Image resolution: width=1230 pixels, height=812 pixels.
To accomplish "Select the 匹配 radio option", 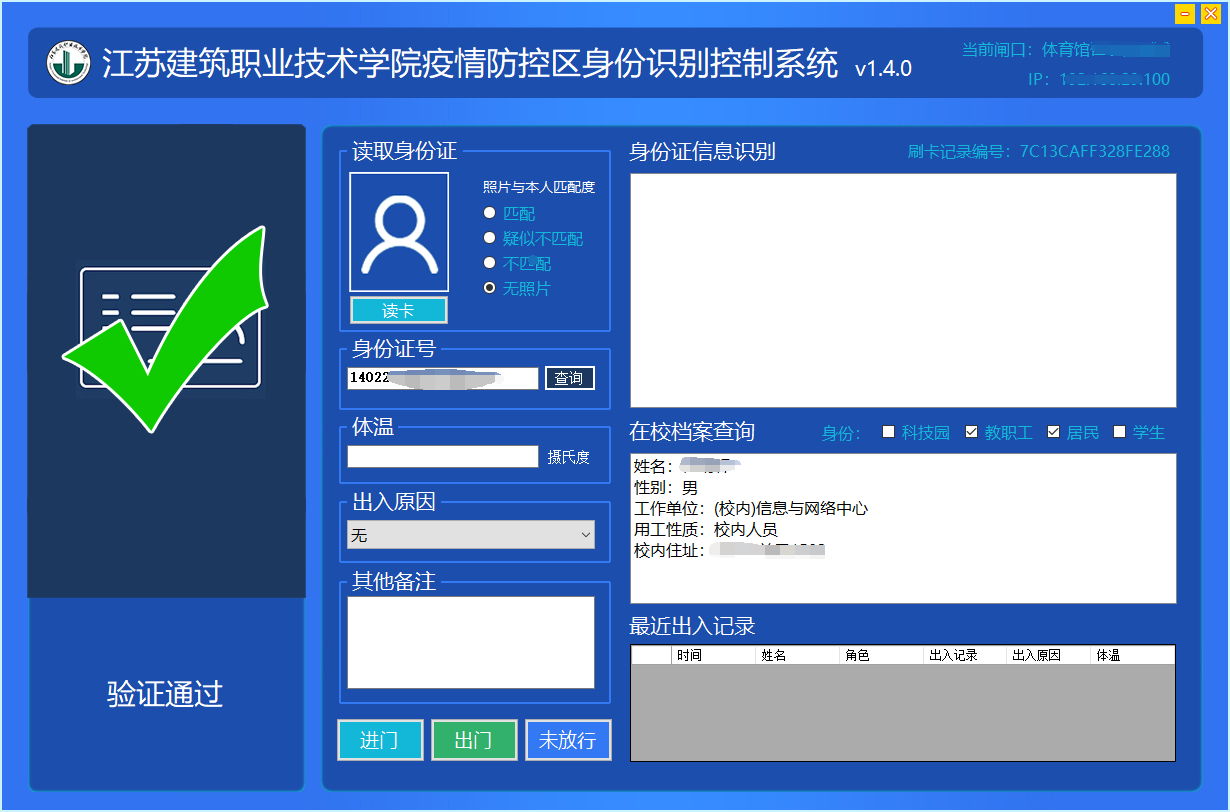I will [x=489, y=213].
